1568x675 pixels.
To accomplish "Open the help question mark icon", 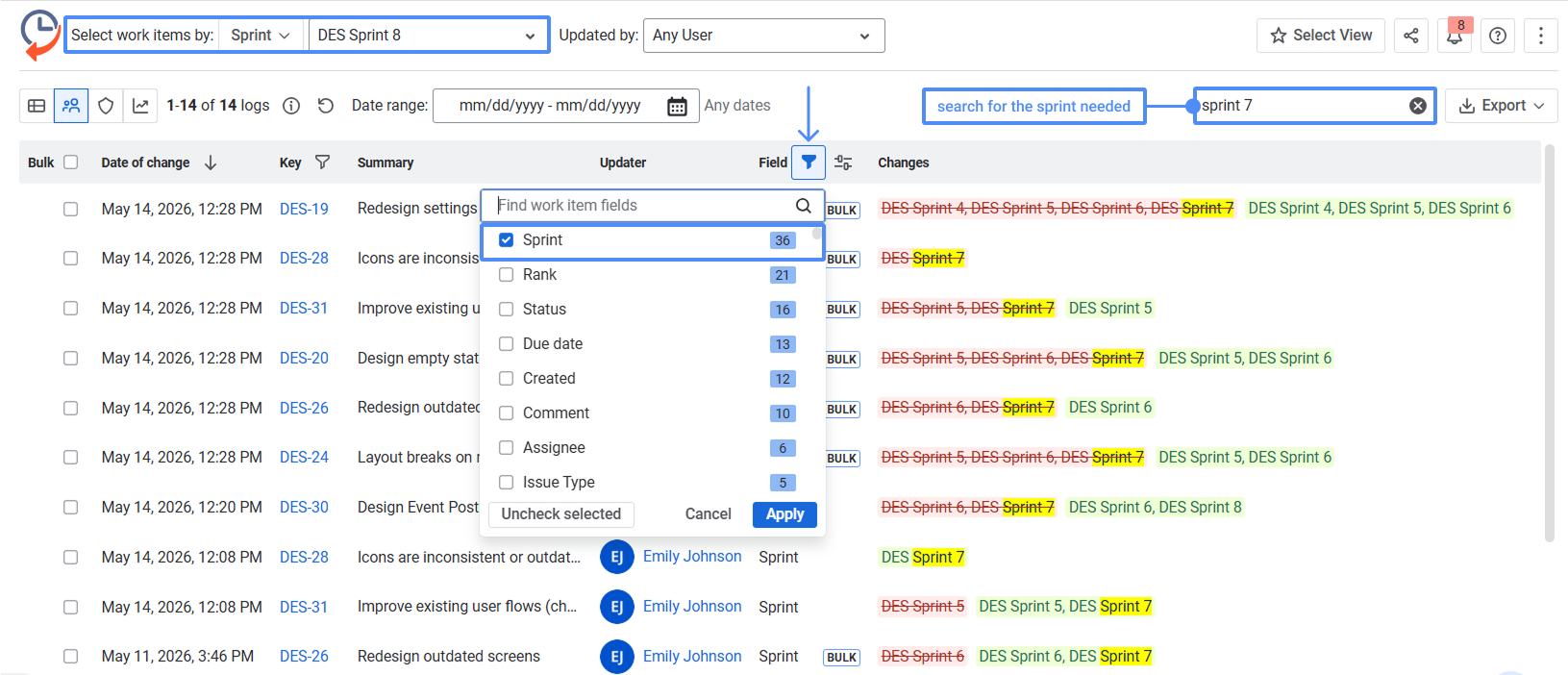I will tap(1498, 36).
